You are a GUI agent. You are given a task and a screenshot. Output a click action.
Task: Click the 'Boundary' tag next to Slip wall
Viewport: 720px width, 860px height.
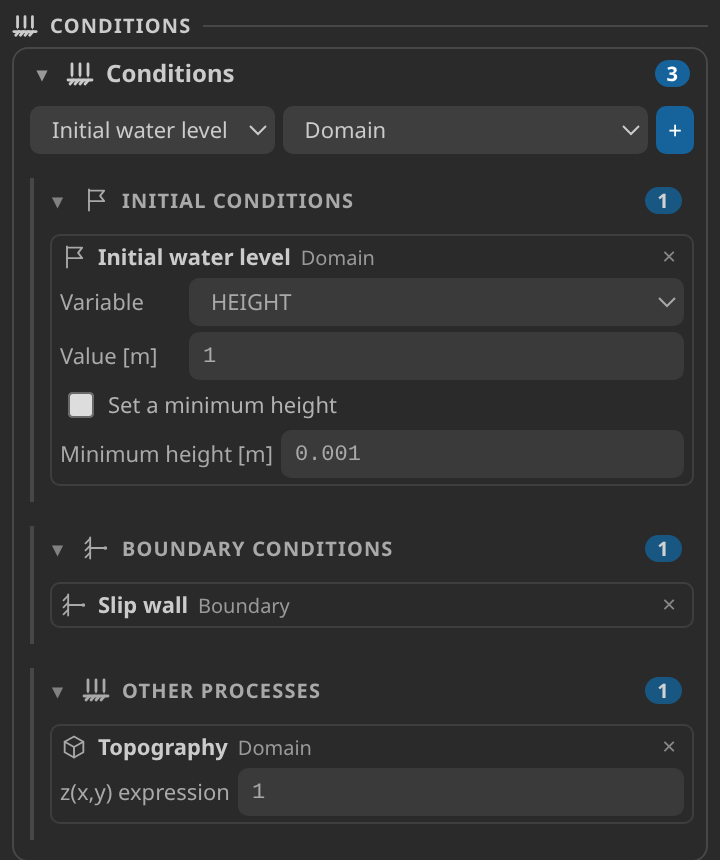point(244,606)
